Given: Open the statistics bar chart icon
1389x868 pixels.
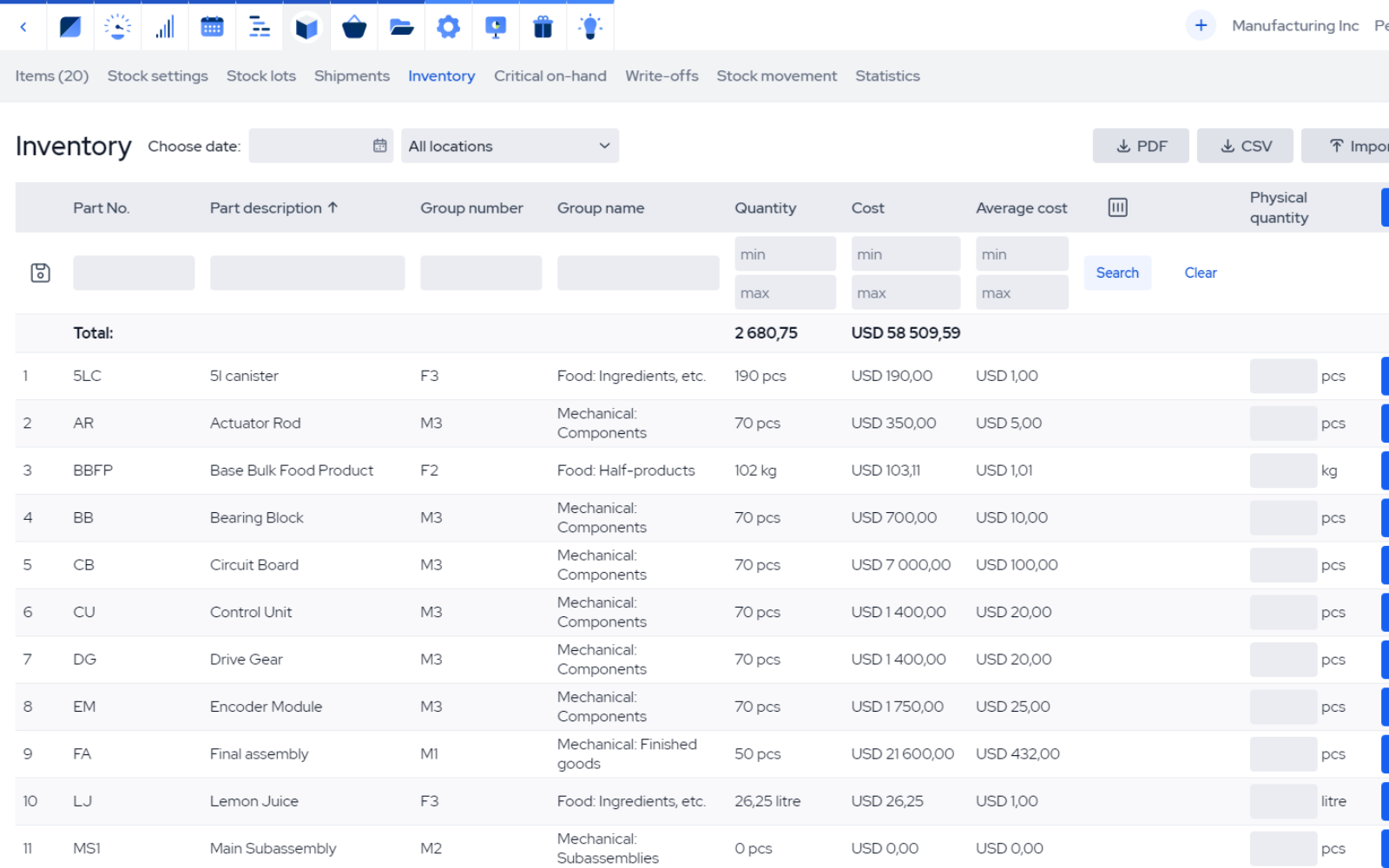Looking at the screenshot, I should (x=164, y=26).
